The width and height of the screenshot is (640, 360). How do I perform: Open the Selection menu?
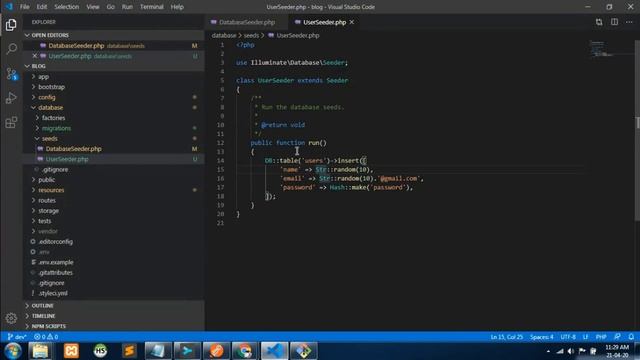(x=67, y=7)
